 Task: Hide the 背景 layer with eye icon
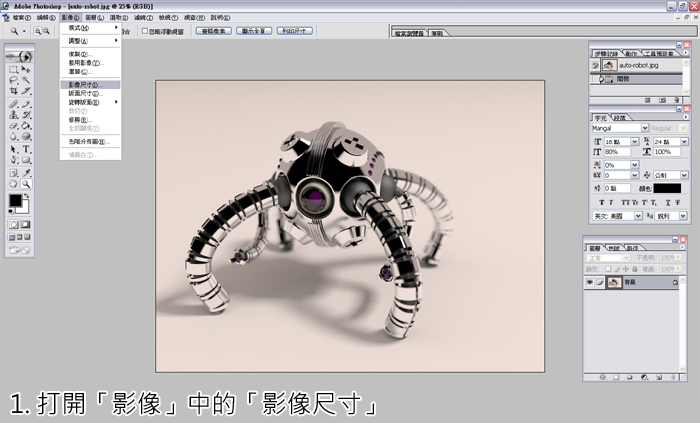(589, 282)
